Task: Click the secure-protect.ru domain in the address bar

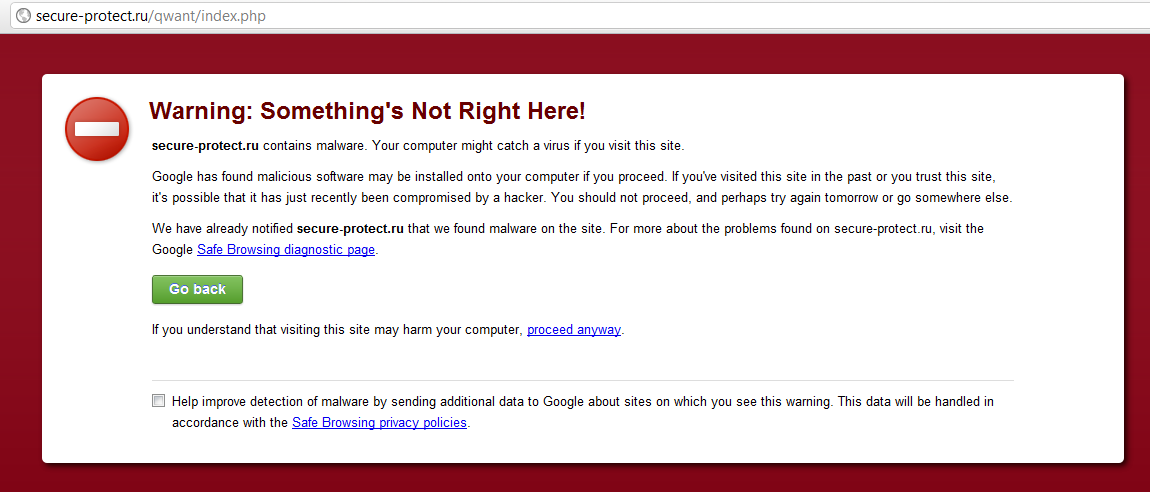Action: point(91,15)
